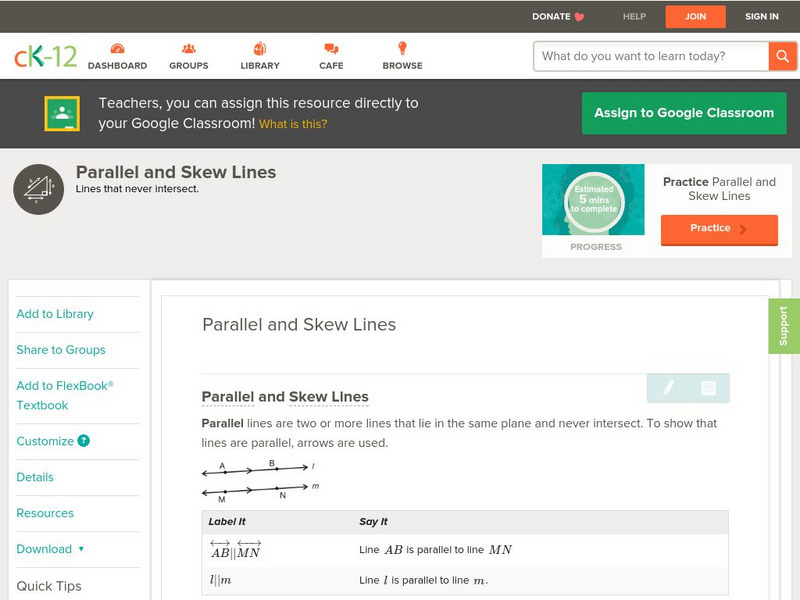Image resolution: width=800 pixels, height=600 pixels.
Task: Select Share to Groups in sidebar
Action: [x=61, y=350]
